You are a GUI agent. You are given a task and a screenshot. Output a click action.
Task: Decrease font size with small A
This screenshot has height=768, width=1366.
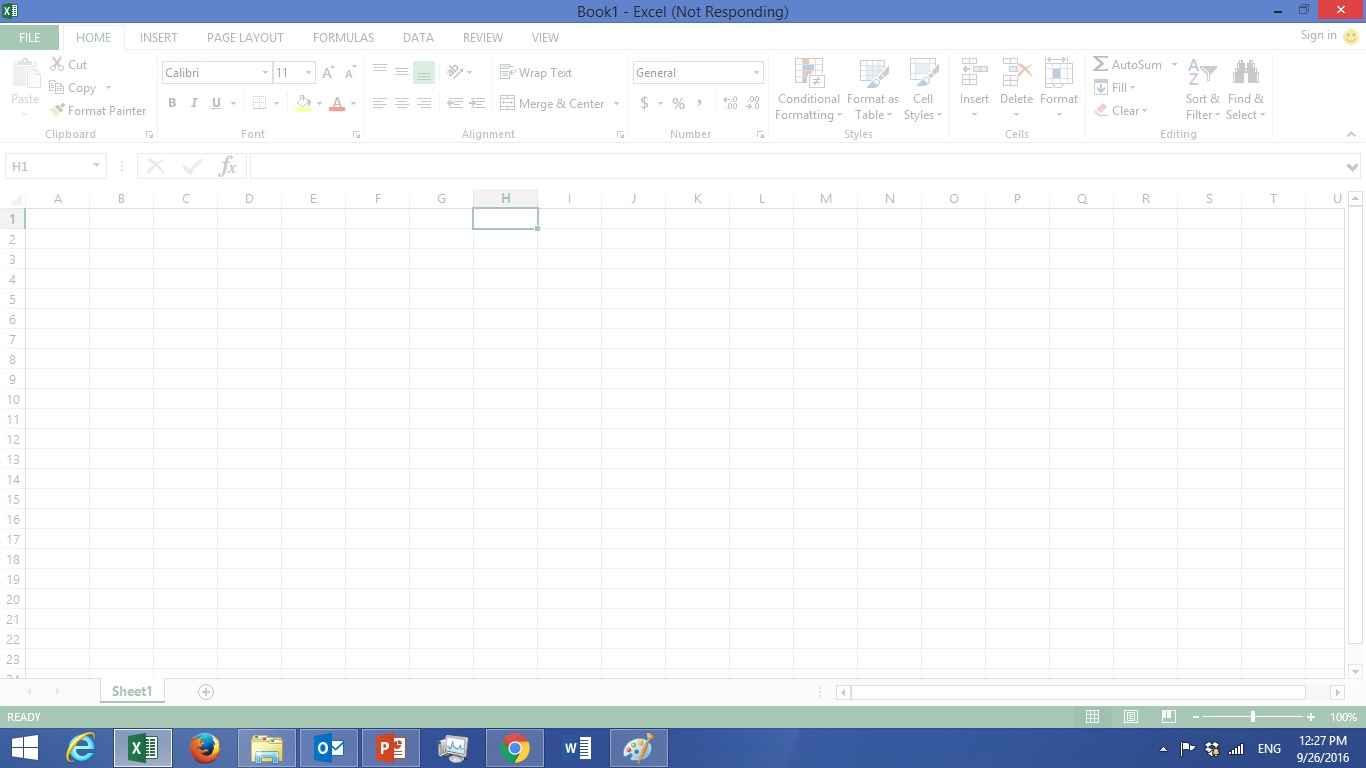[350, 73]
